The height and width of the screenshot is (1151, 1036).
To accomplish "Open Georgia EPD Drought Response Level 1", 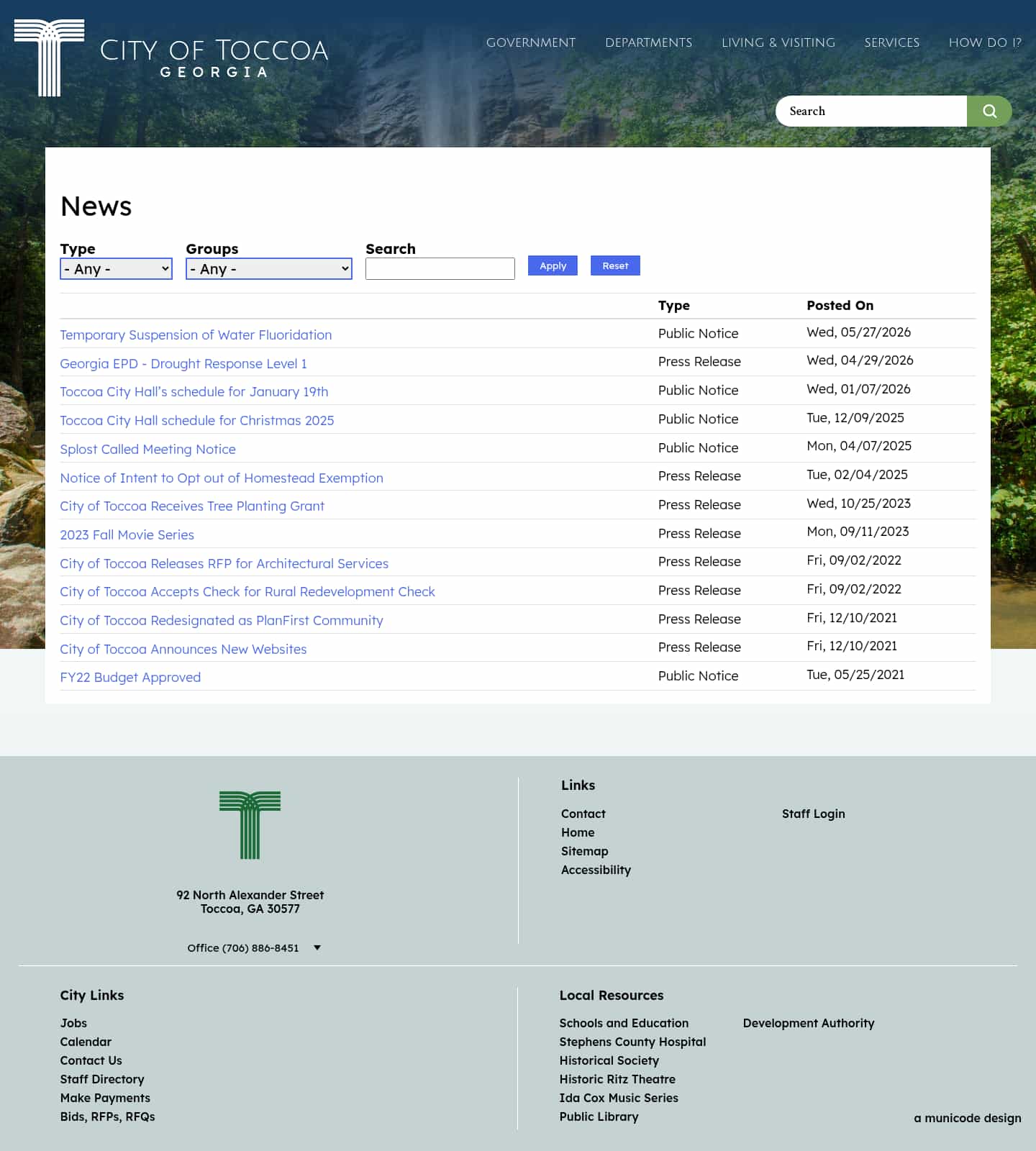I will pos(183,363).
